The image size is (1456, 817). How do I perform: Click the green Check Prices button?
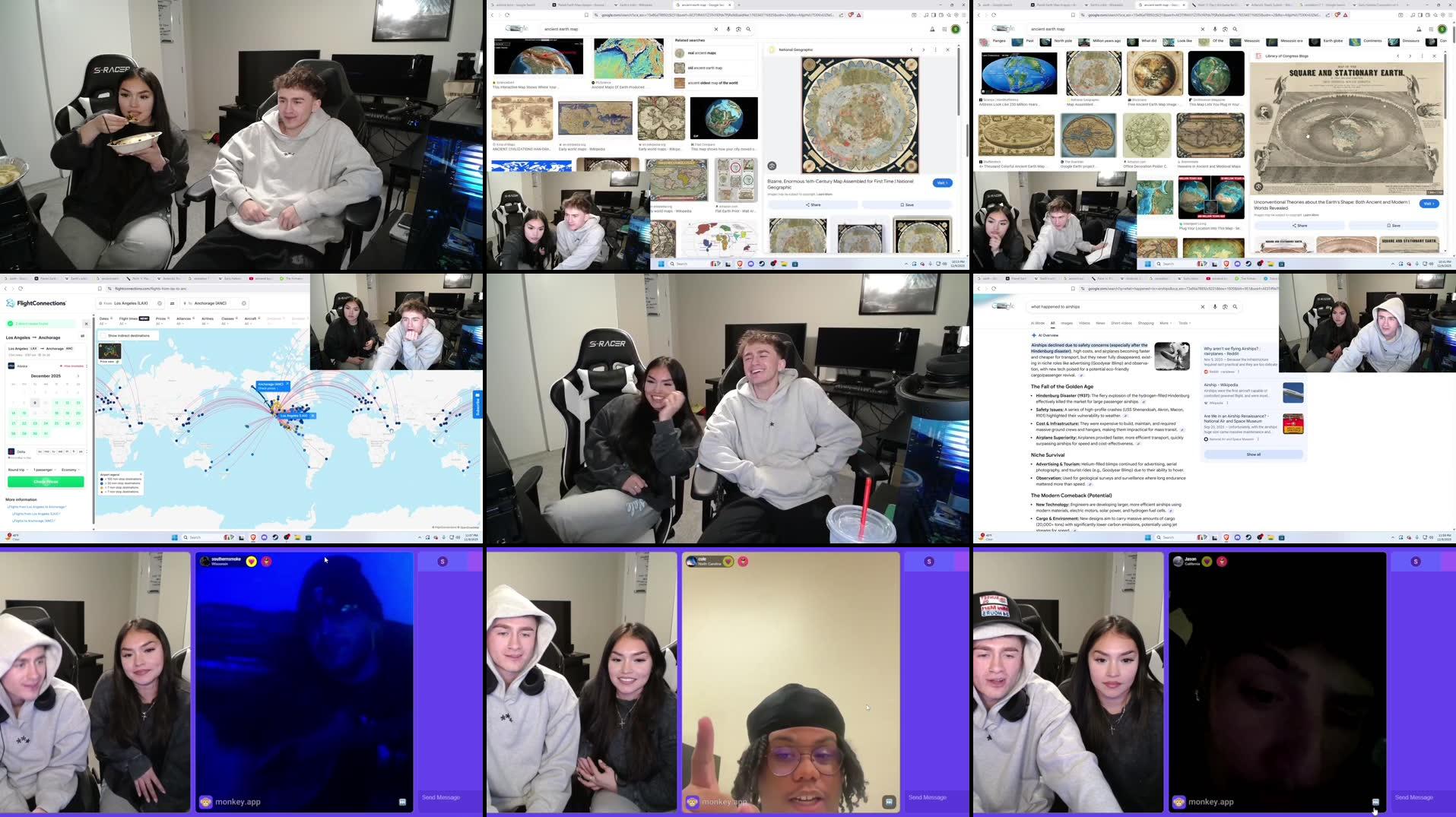point(46,482)
